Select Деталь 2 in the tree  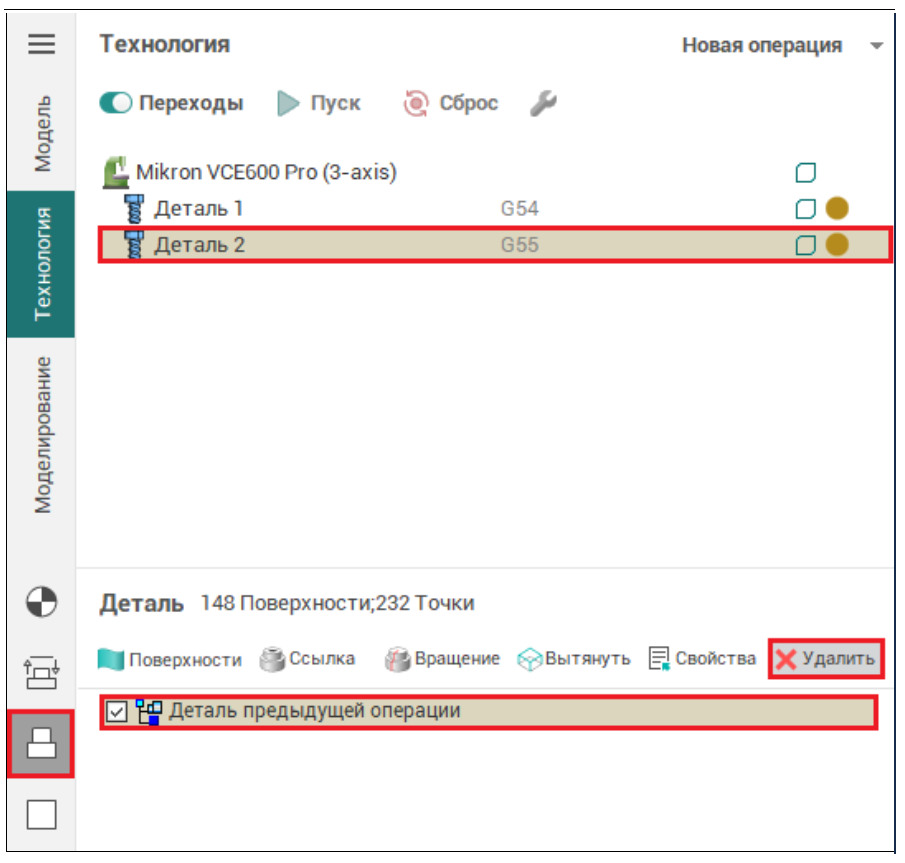(x=199, y=245)
